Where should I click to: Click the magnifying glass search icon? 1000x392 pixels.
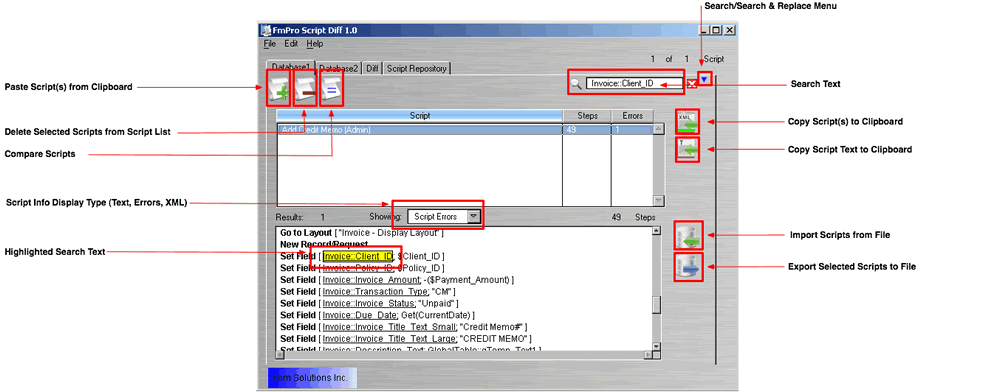pos(576,83)
